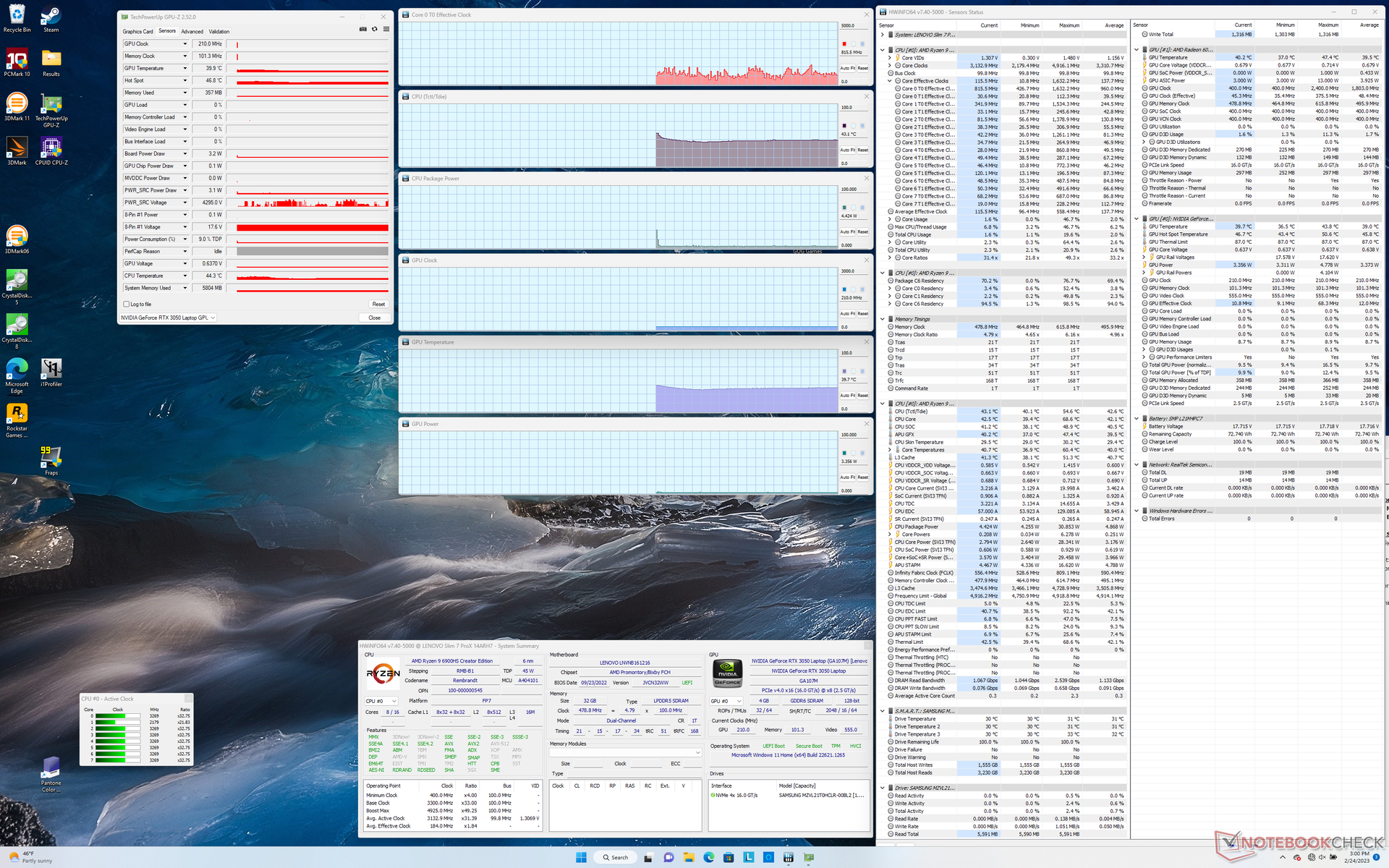Click teal swatch in CPU Package Power graph
This screenshot has height=868, width=1389.
tap(844, 208)
